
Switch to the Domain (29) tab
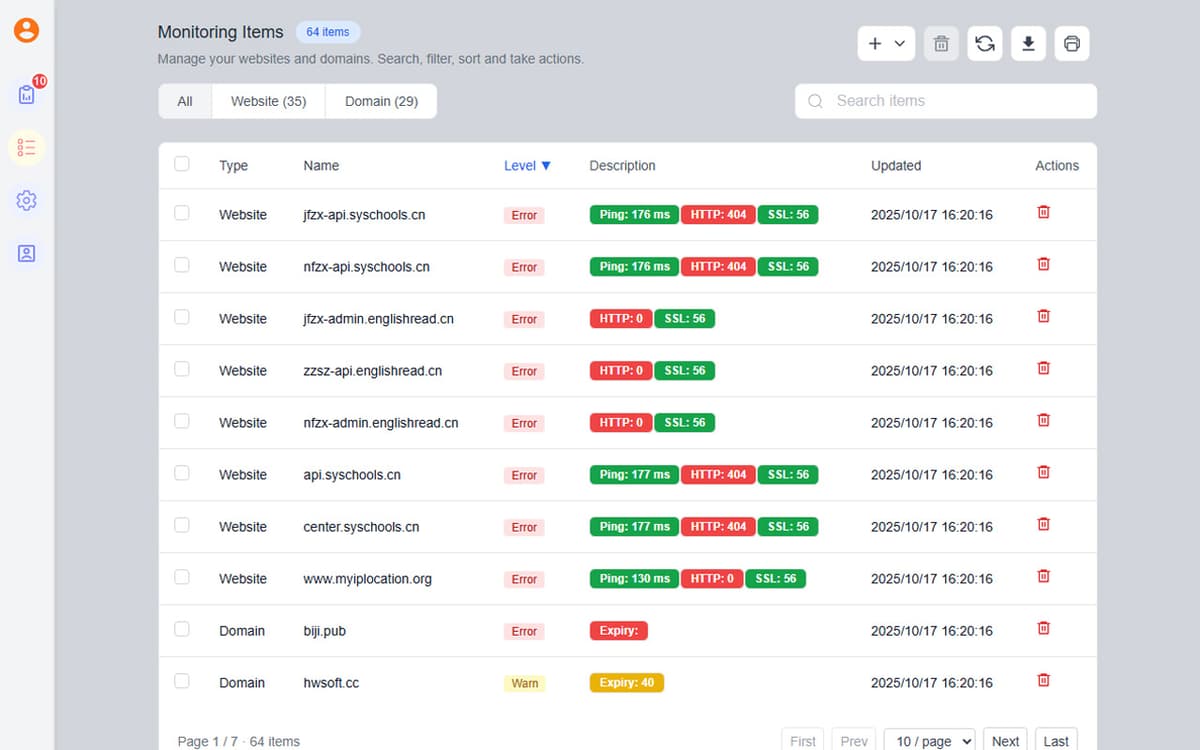pos(380,101)
